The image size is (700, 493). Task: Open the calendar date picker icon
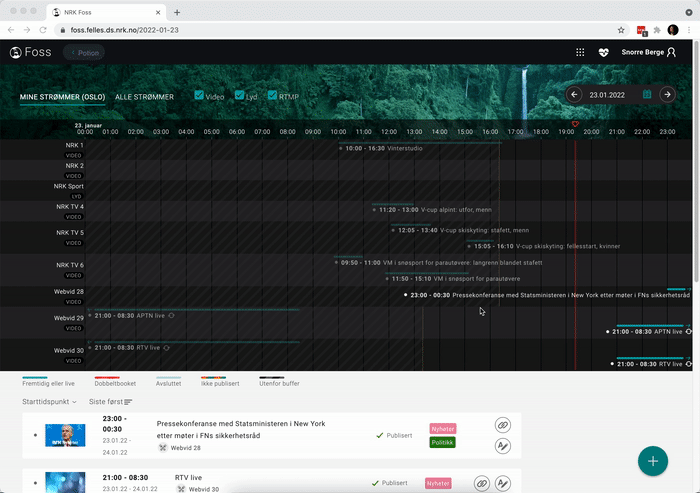click(647, 94)
